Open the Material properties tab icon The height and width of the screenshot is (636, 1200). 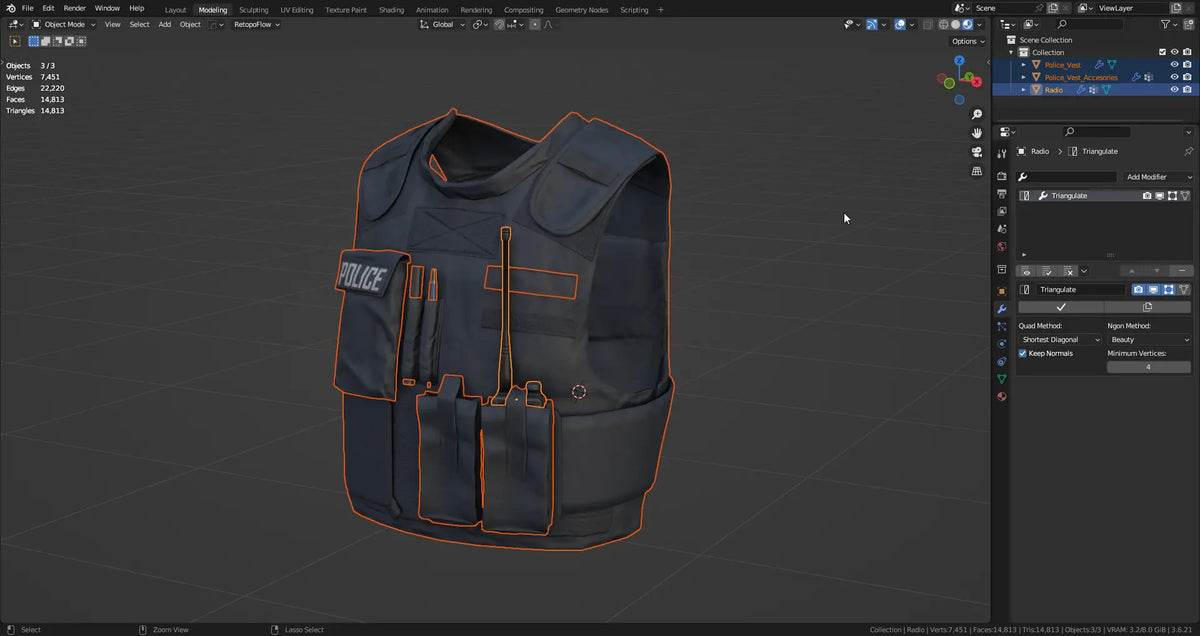pyautogui.click(x=1002, y=396)
